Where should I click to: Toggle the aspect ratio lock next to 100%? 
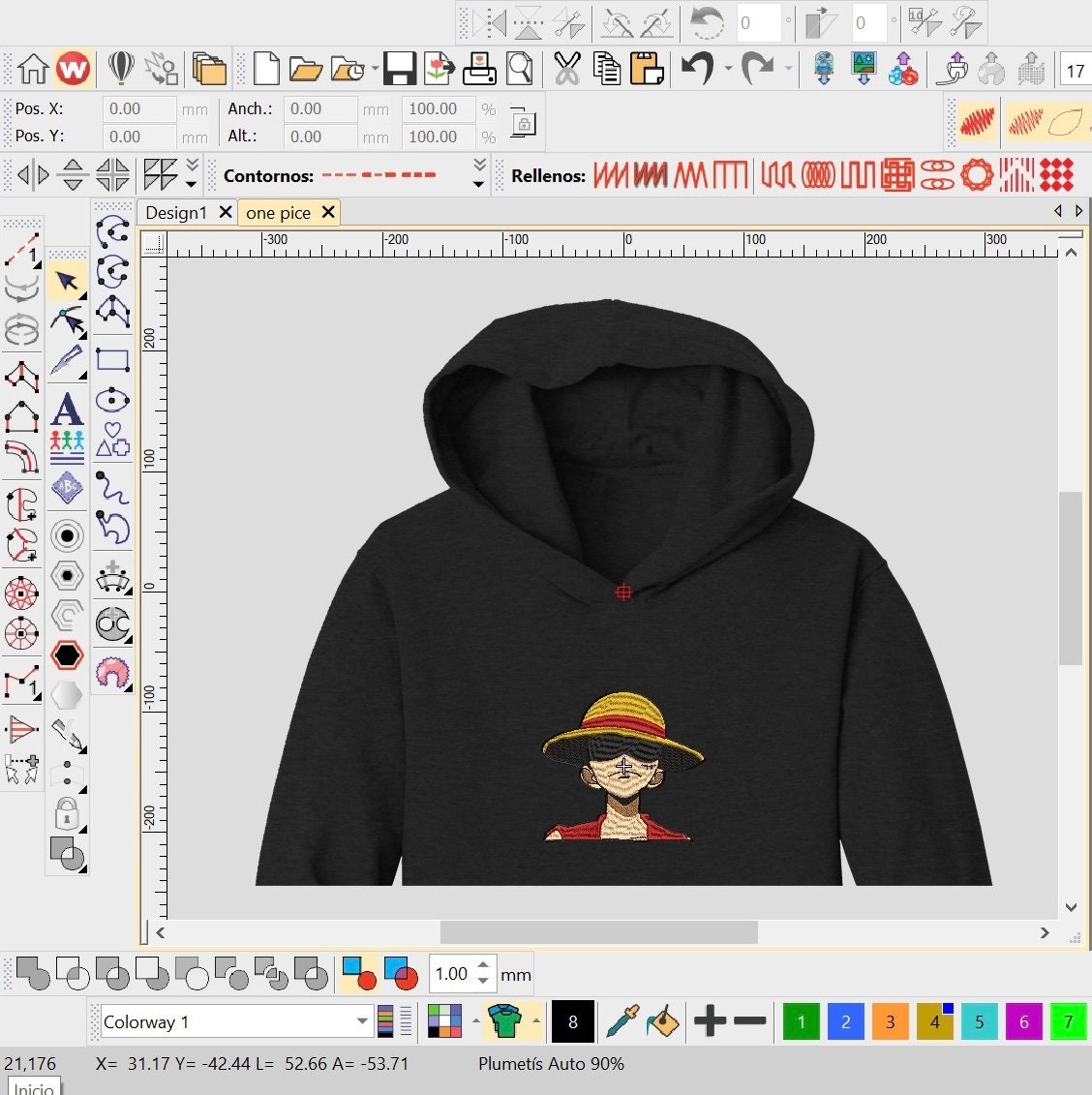click(x=523, y=123)
